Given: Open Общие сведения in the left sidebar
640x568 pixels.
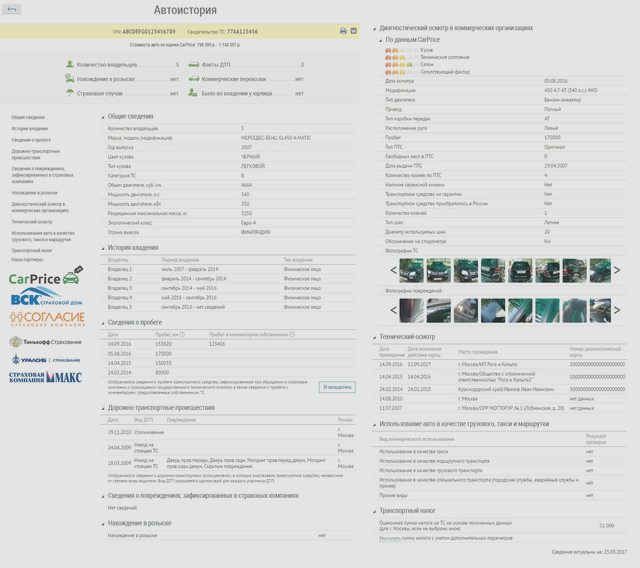Looking at the screenshot, I should [x=28, y=118].
